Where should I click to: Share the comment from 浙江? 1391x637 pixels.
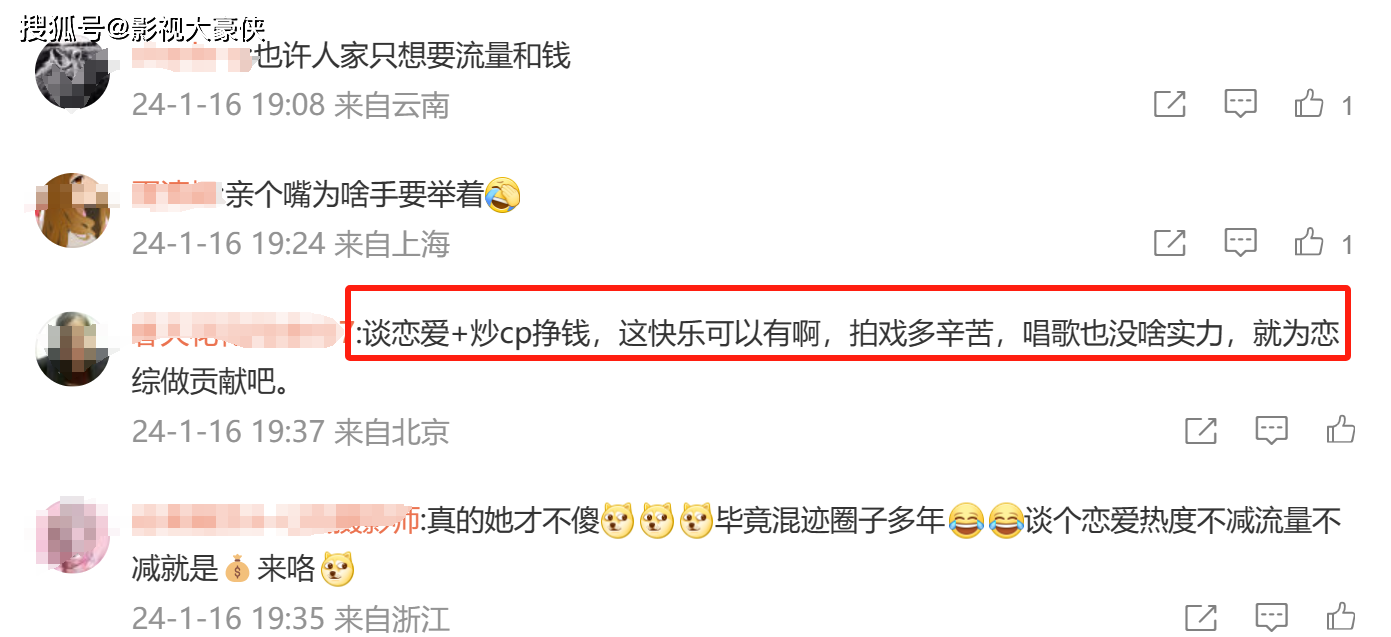click(x=1201, y=618)
